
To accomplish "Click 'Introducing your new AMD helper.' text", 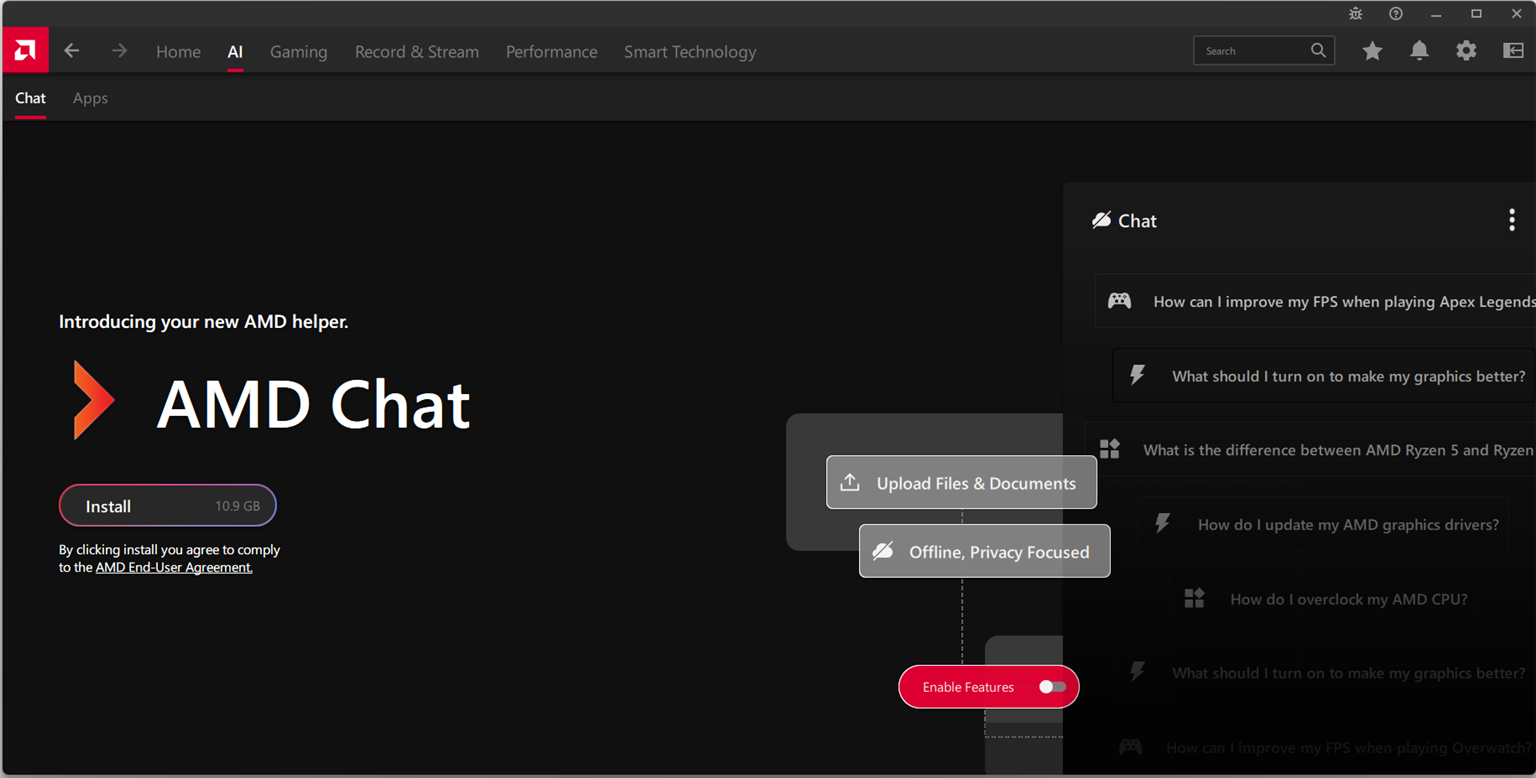I will 204,322.
